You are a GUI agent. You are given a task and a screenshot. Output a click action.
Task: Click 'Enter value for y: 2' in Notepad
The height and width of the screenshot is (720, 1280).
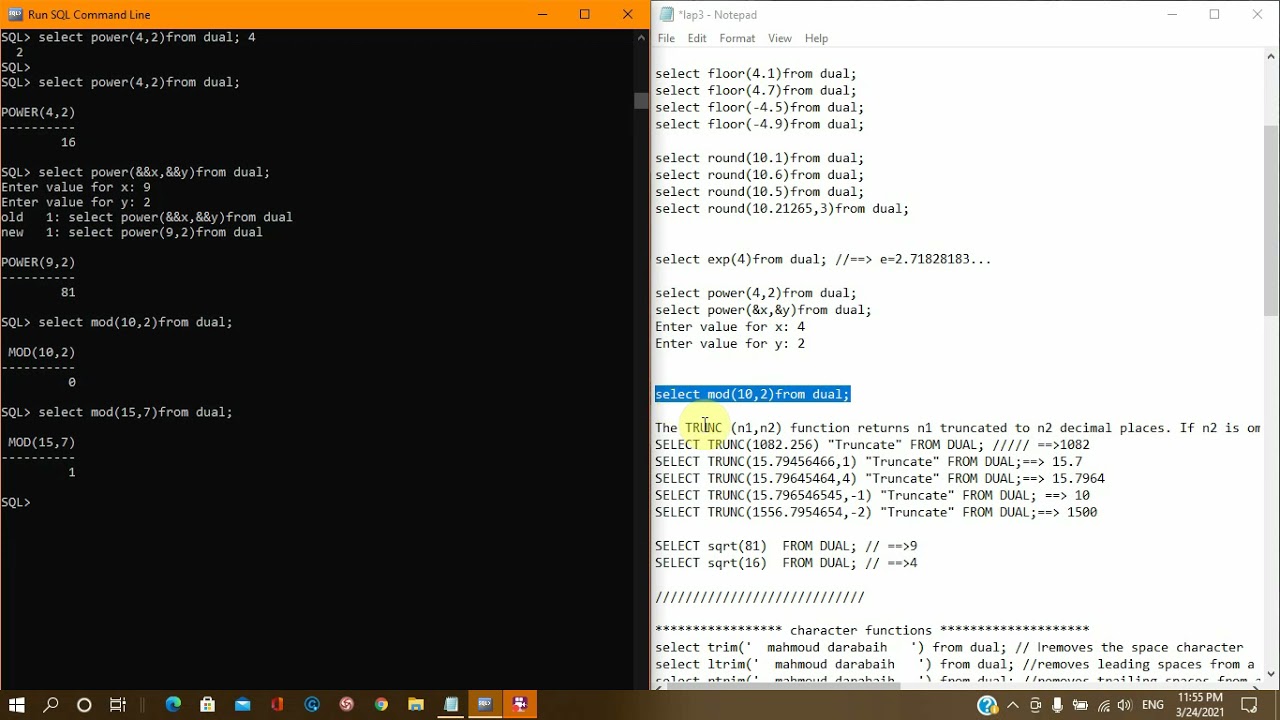(x=730, y=344)
